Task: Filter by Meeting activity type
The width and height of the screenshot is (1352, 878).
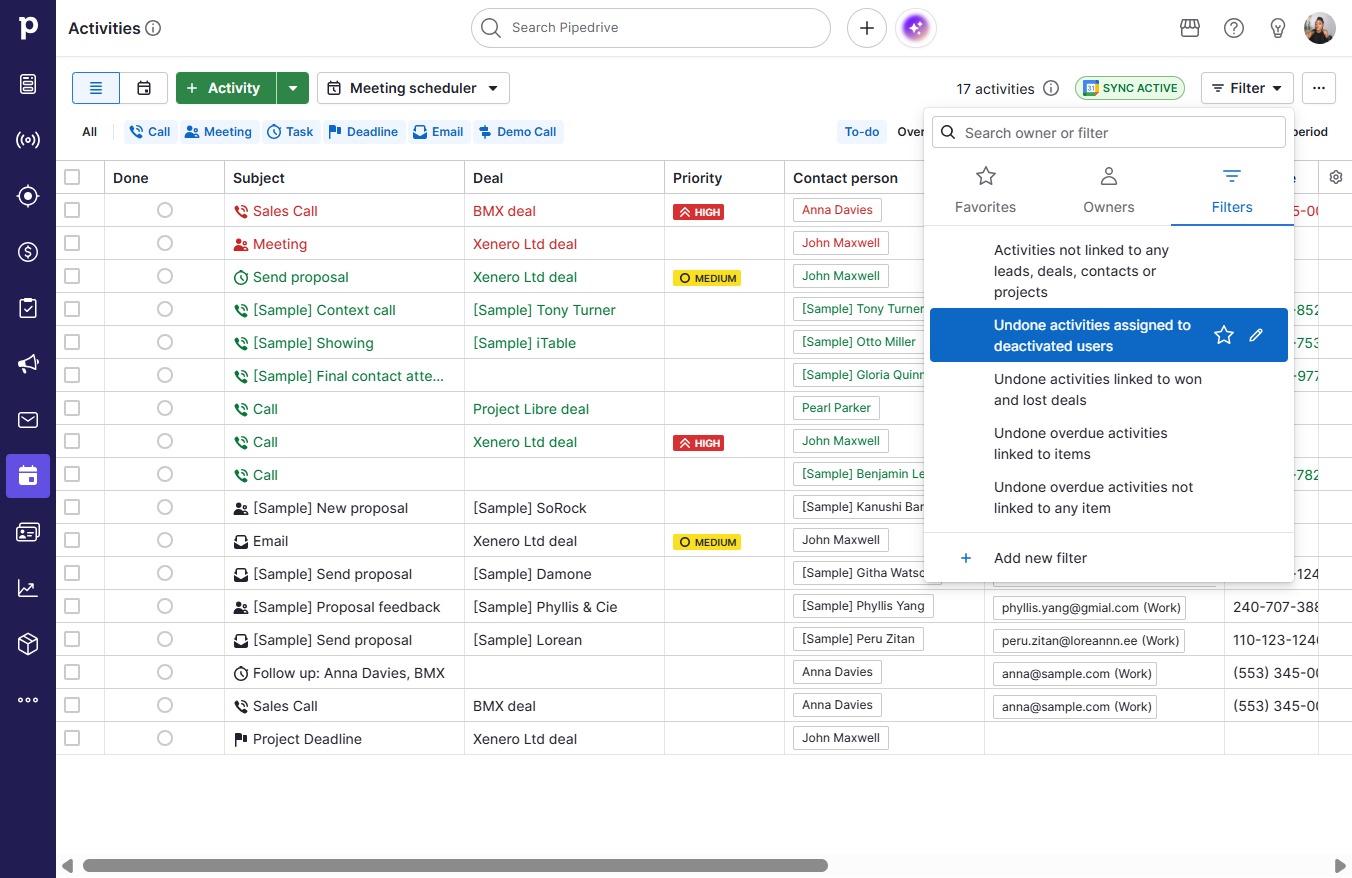Action: [x=218, y=132]
